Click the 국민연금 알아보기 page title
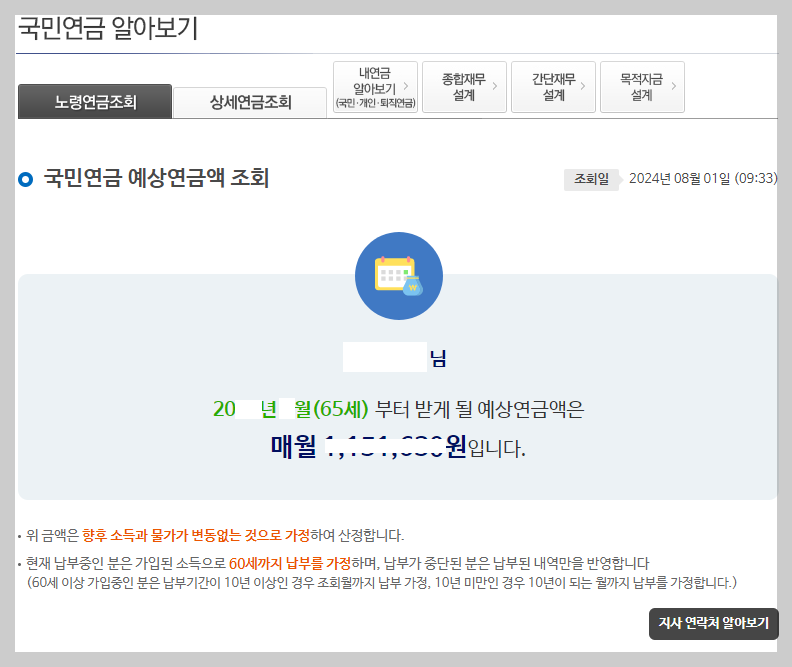This screenshot has height=667, width=792. (x=108, y=28)
